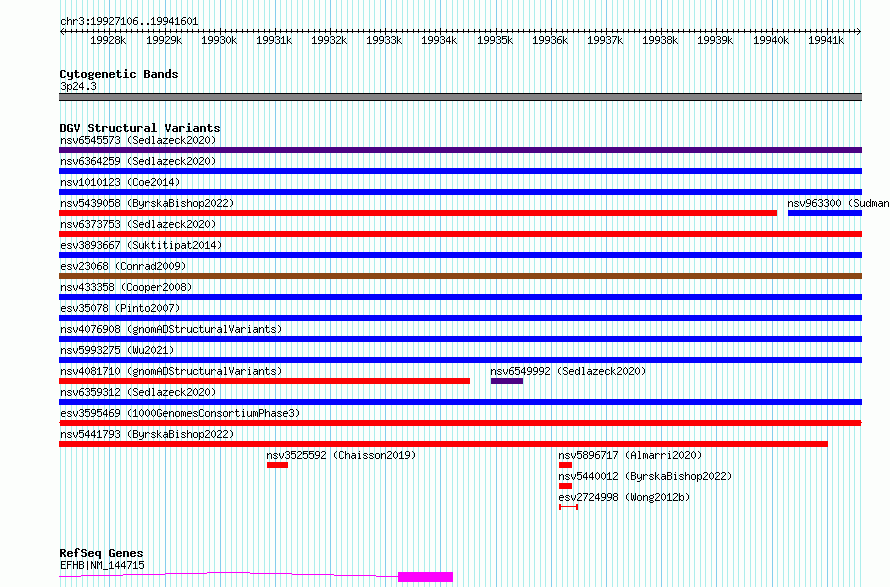This screenshot has width=890, height=587.
Task: Select the nsv6359312 blue variant bar
Action: 460,402
